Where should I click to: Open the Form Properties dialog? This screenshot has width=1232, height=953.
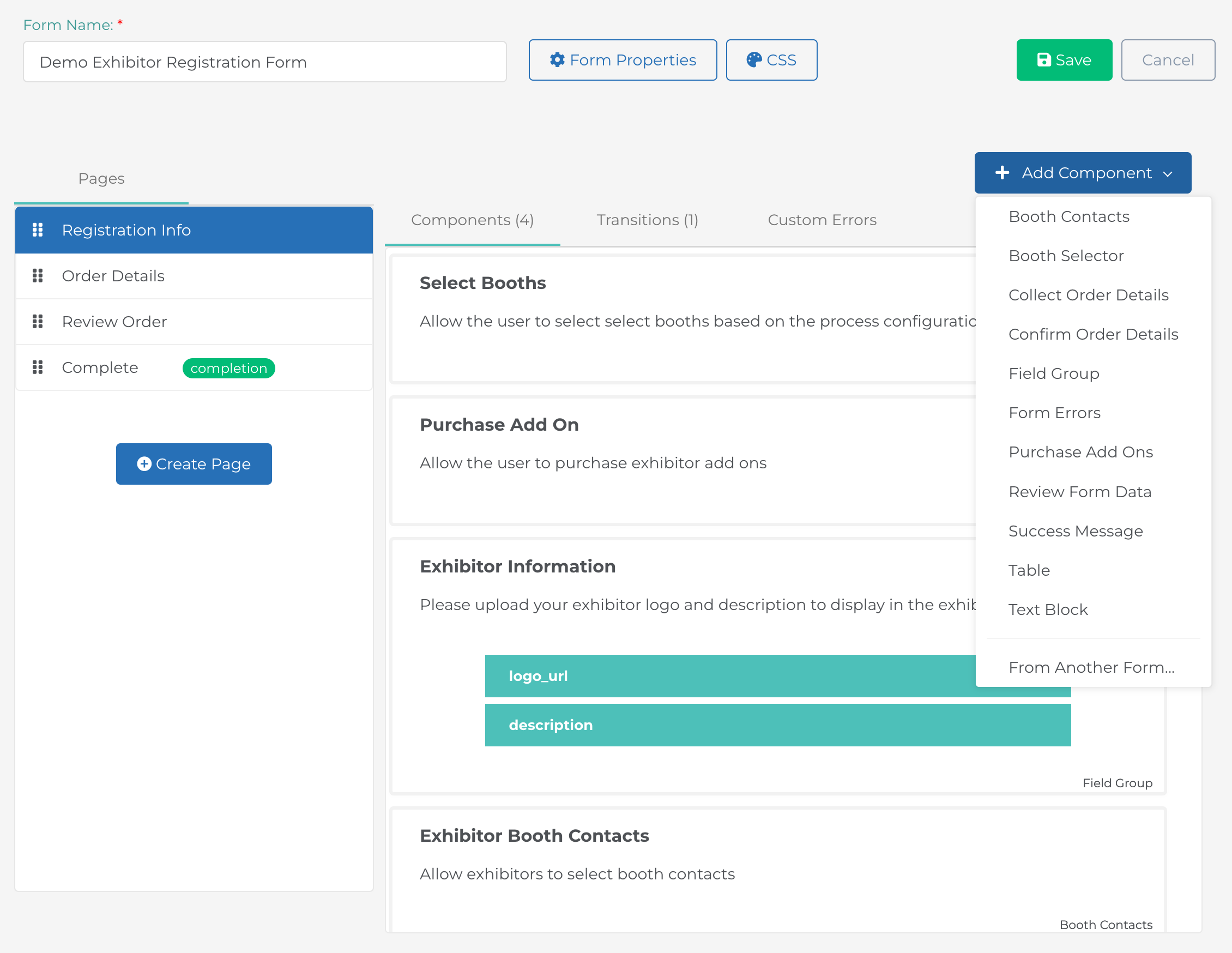point(623,60)
